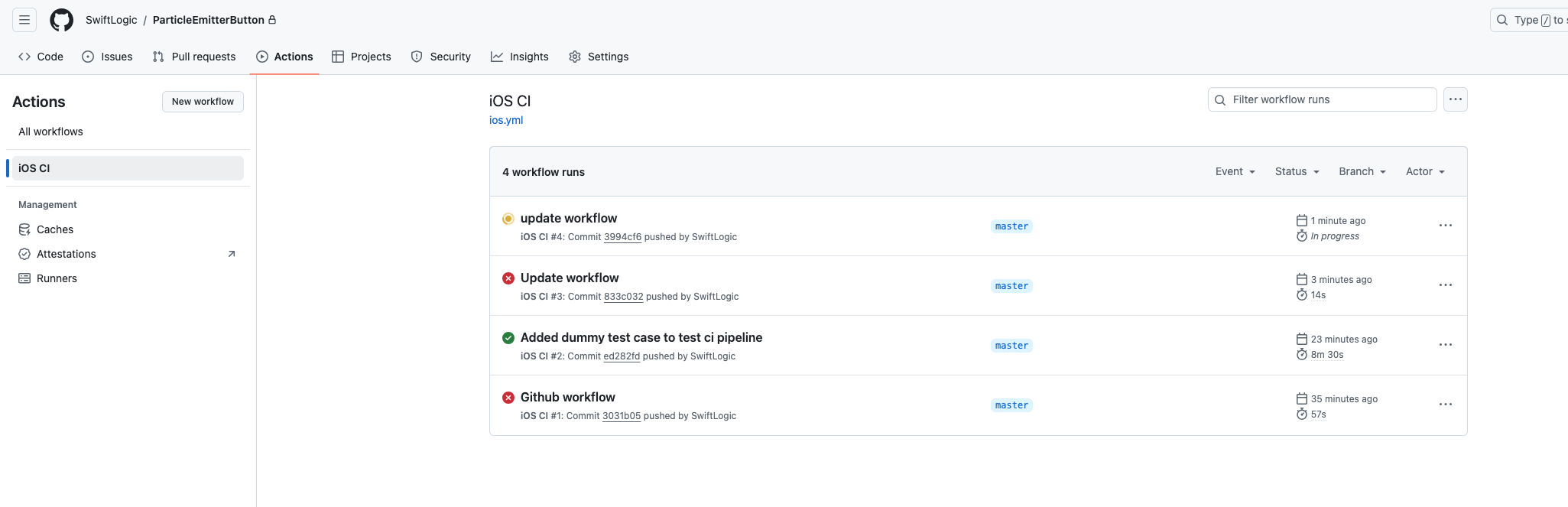The width and height of the screenshot is (1568, 507).
Task: Select All workflows in the sidebar
Action: pyautogui.click(x=50, y=132)
